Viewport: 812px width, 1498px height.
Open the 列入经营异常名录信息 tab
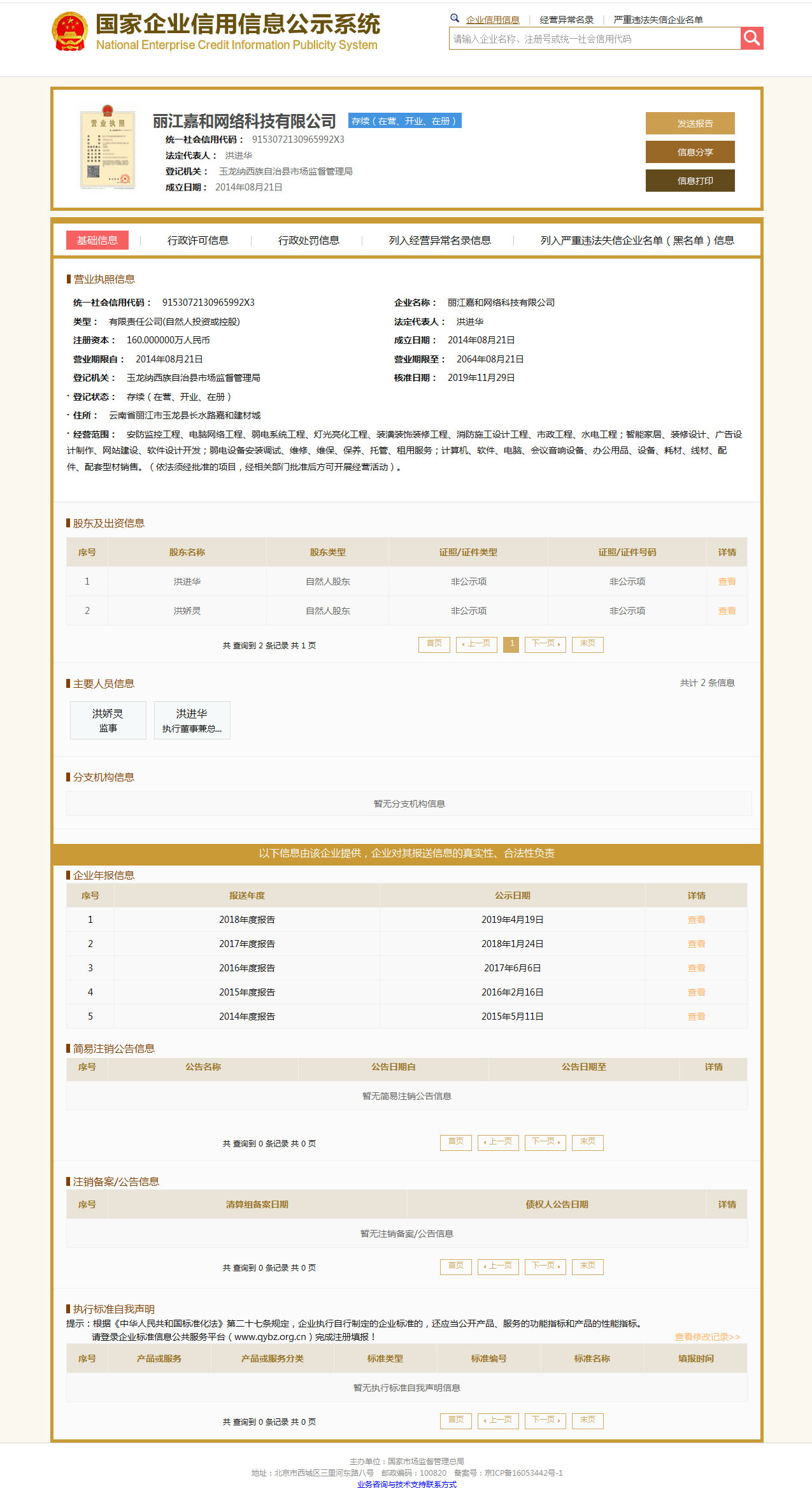point(439,240)
